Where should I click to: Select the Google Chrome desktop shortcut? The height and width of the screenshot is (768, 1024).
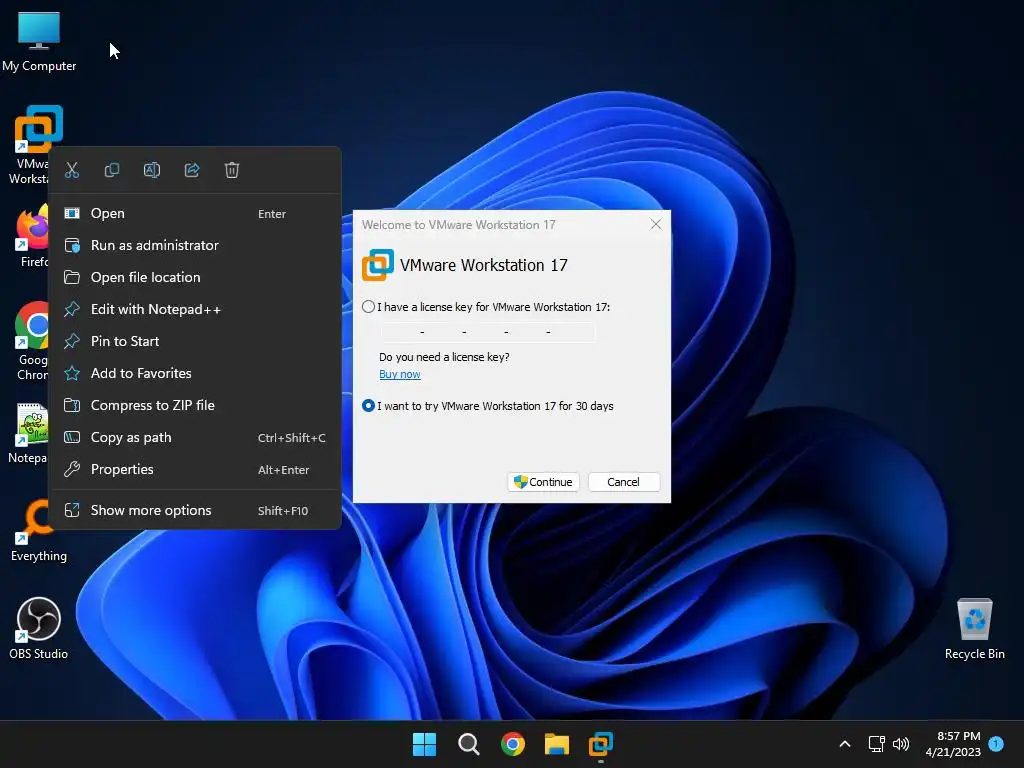[31, 341]
